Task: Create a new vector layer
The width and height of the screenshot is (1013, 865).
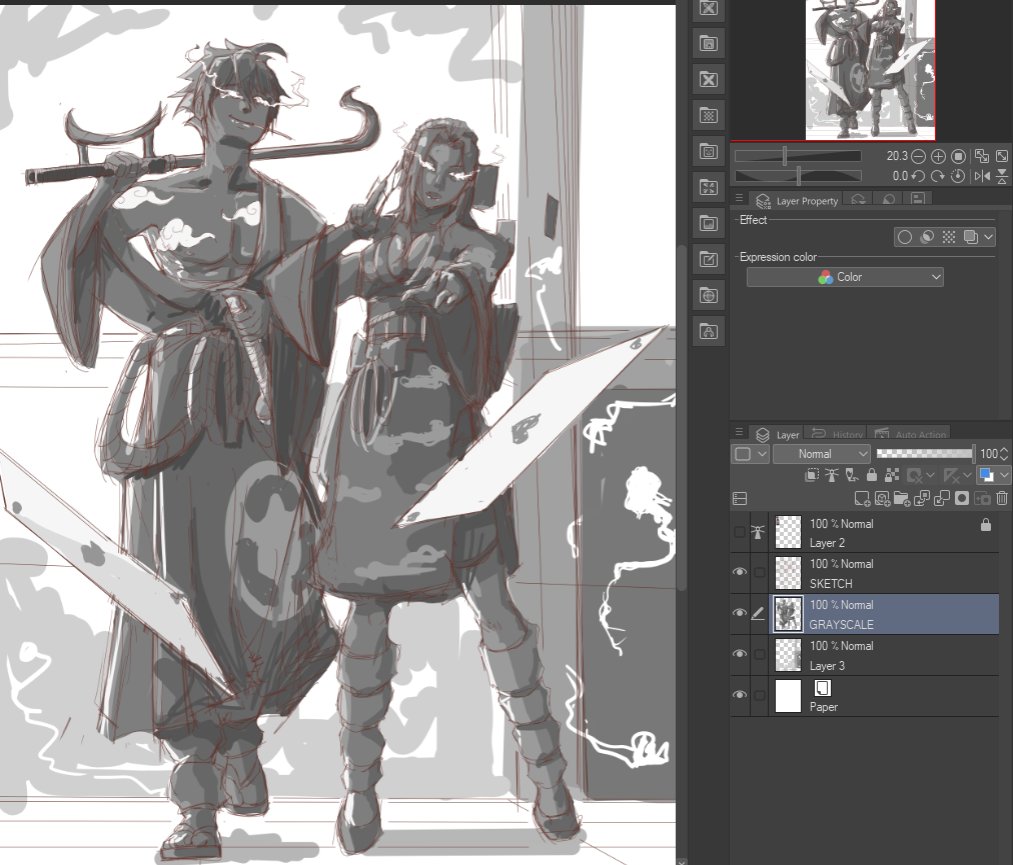Action: click(882, 498)
